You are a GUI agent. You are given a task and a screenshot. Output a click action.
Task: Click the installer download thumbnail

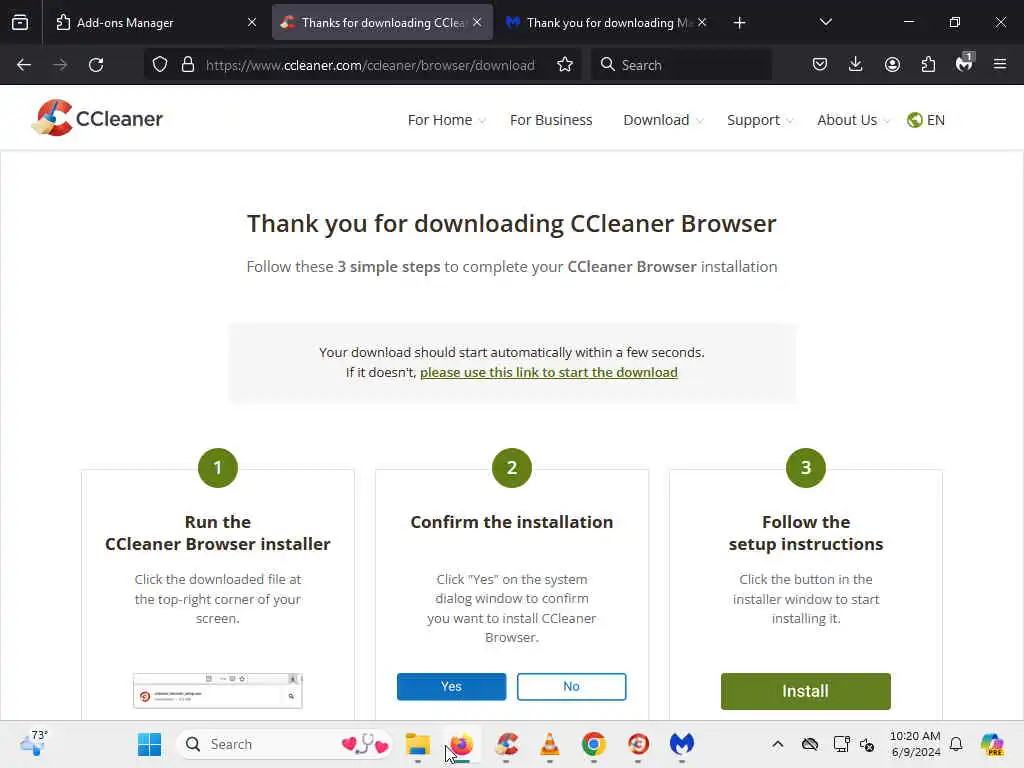[217, 690]
